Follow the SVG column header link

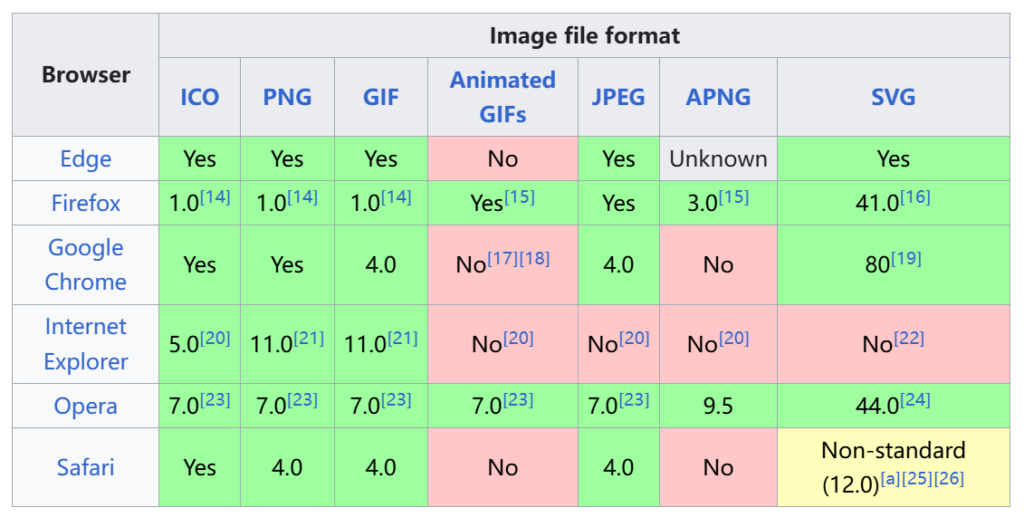tap(893, 97)
